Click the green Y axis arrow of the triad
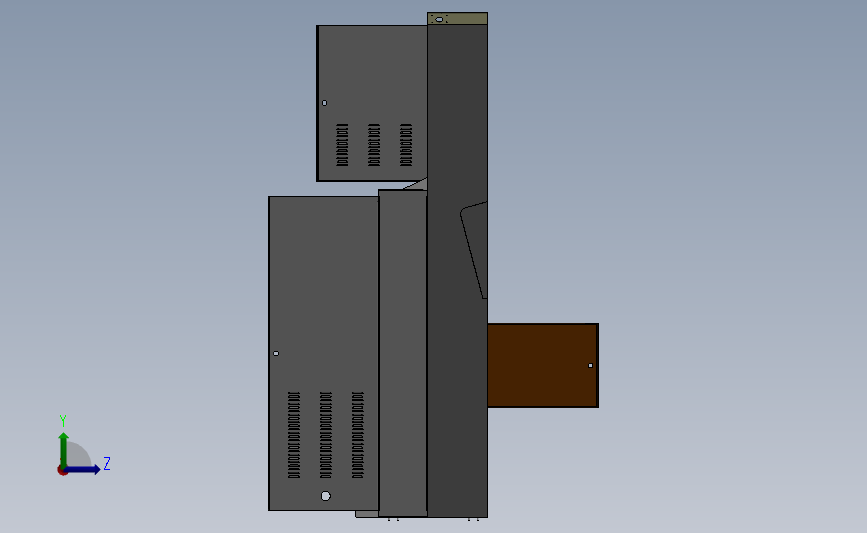The width and height of the screenshot is (867, 533). point(64,449)
